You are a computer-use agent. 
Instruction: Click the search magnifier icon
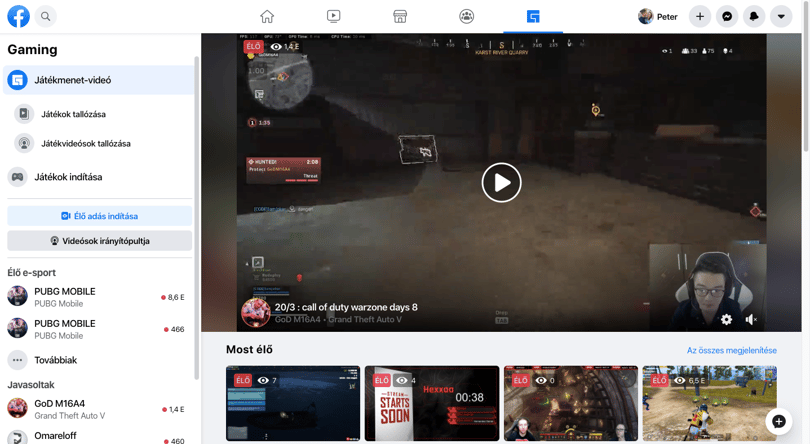[x=46, y=17]
